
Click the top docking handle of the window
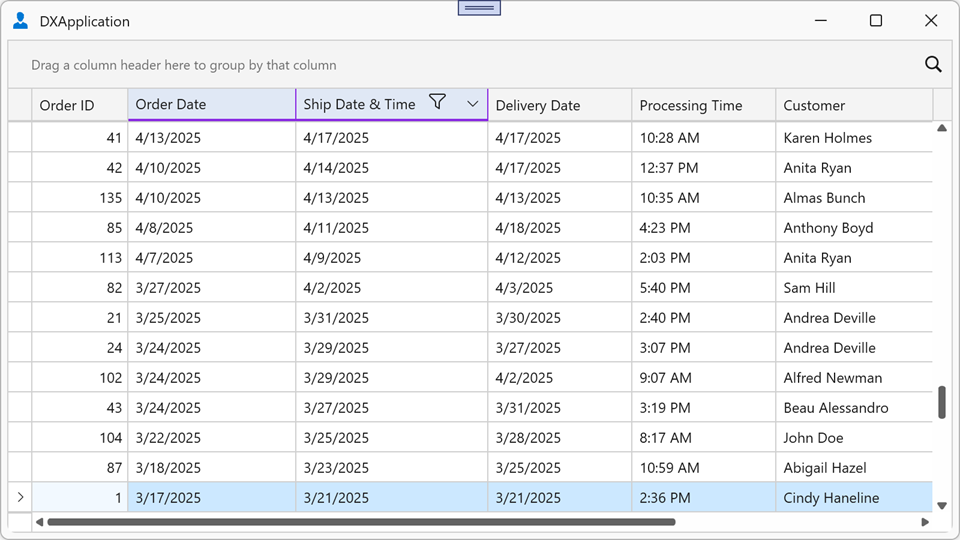pos(479,8)
